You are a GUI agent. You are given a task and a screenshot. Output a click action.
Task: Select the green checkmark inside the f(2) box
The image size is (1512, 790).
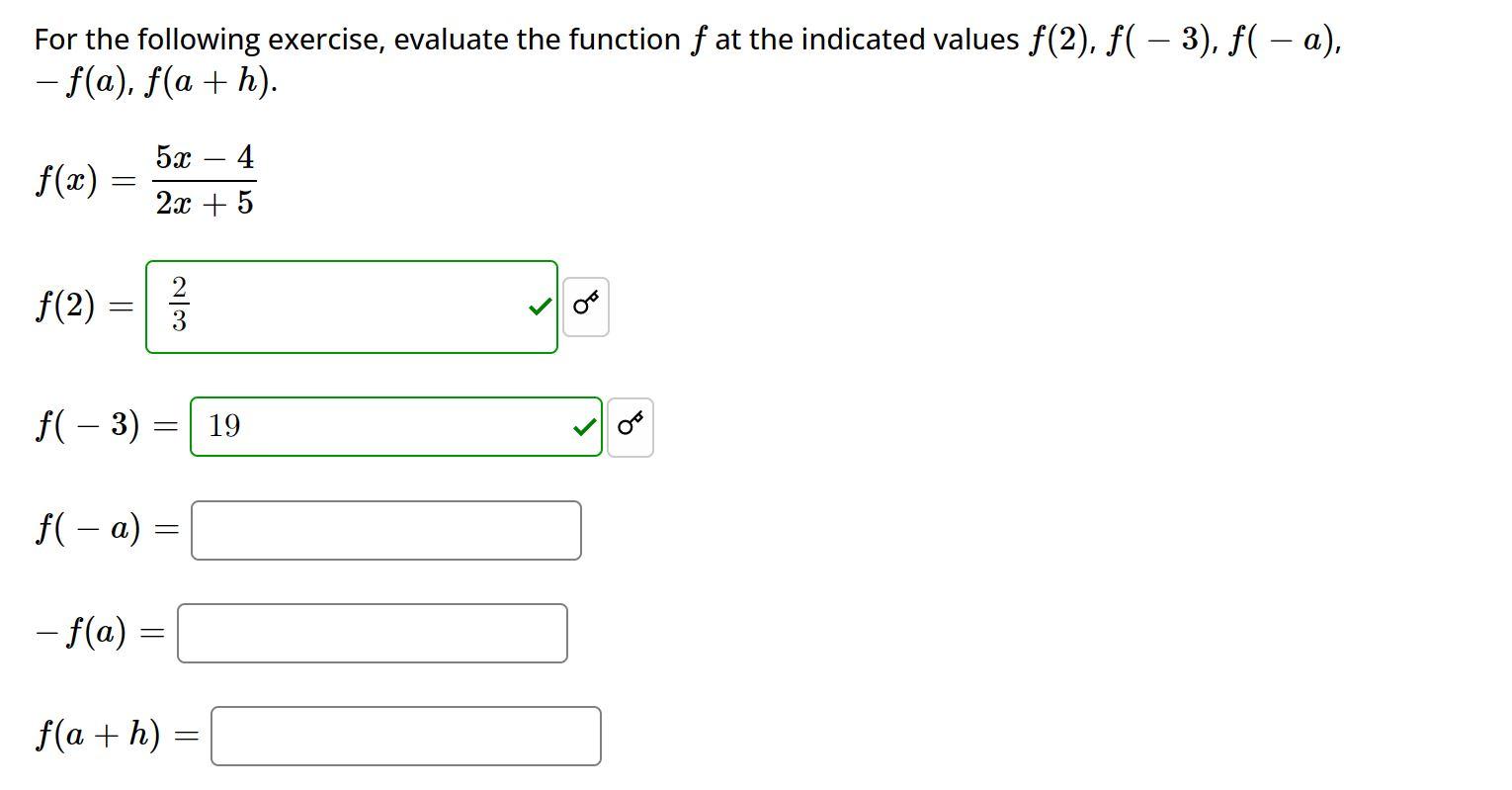[540, 307]
